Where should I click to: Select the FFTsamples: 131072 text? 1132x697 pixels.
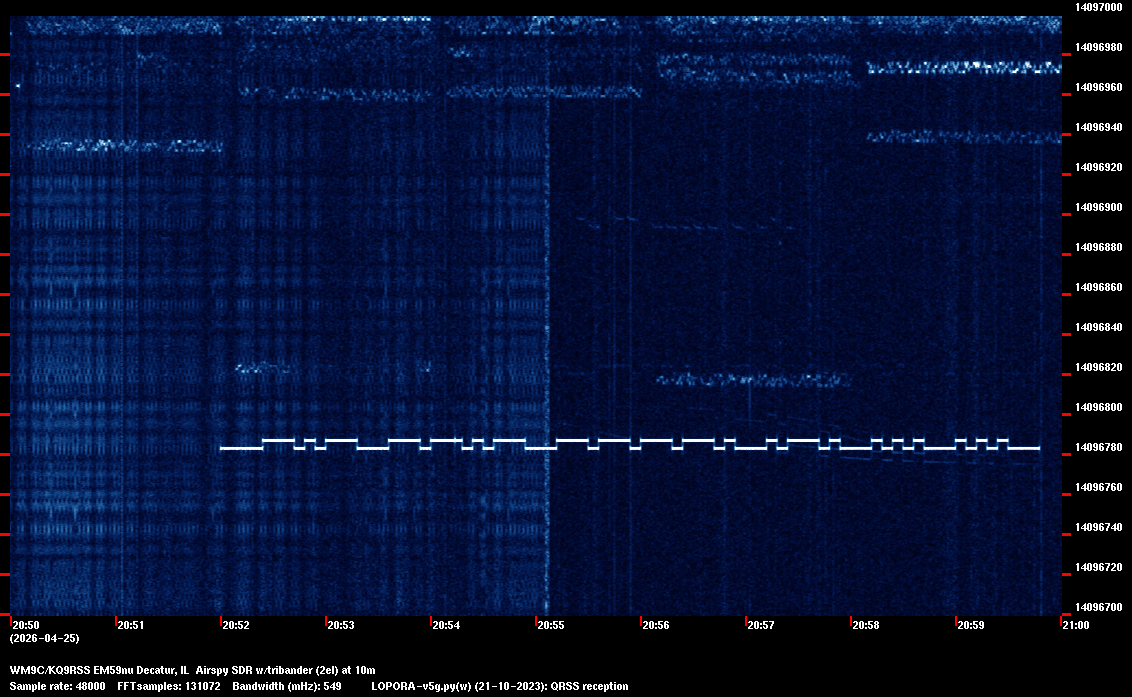[168, 686]
